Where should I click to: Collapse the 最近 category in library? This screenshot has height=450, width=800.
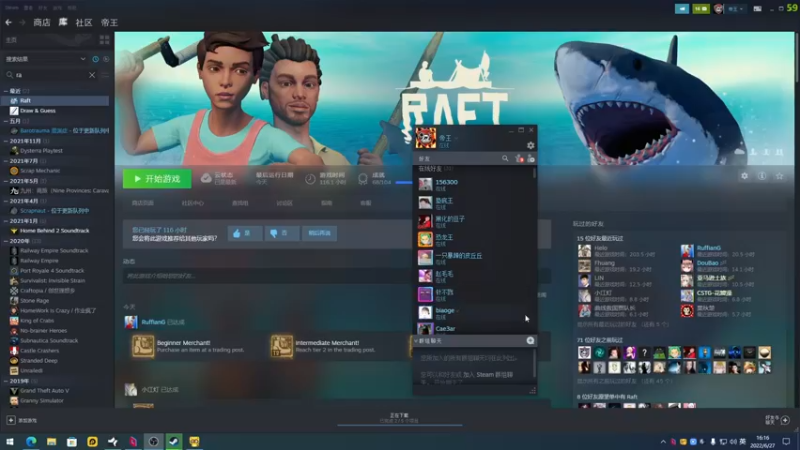click(x=6, y=91)
